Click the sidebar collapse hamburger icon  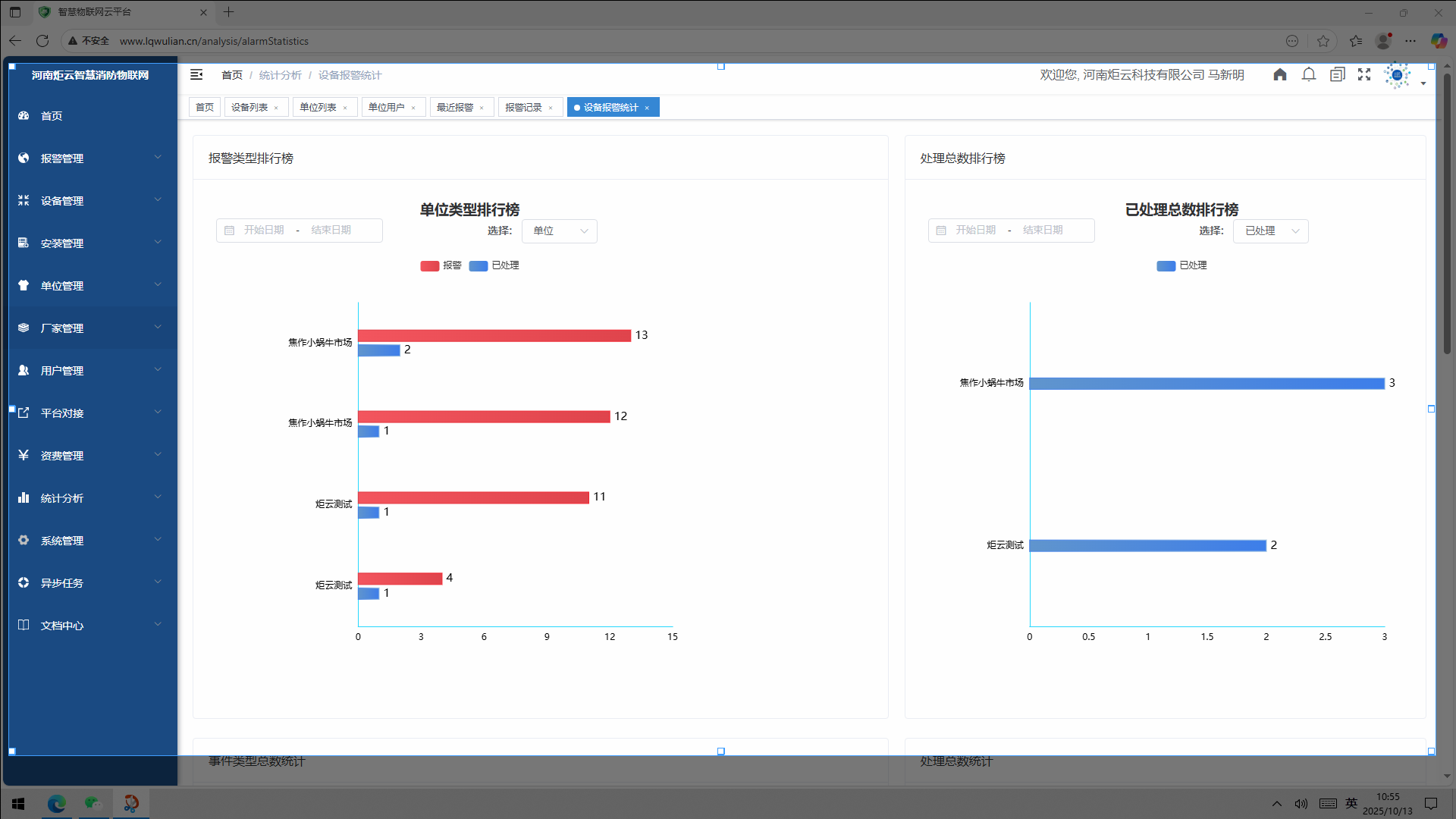pyautogui.click(x=196, y=74)
